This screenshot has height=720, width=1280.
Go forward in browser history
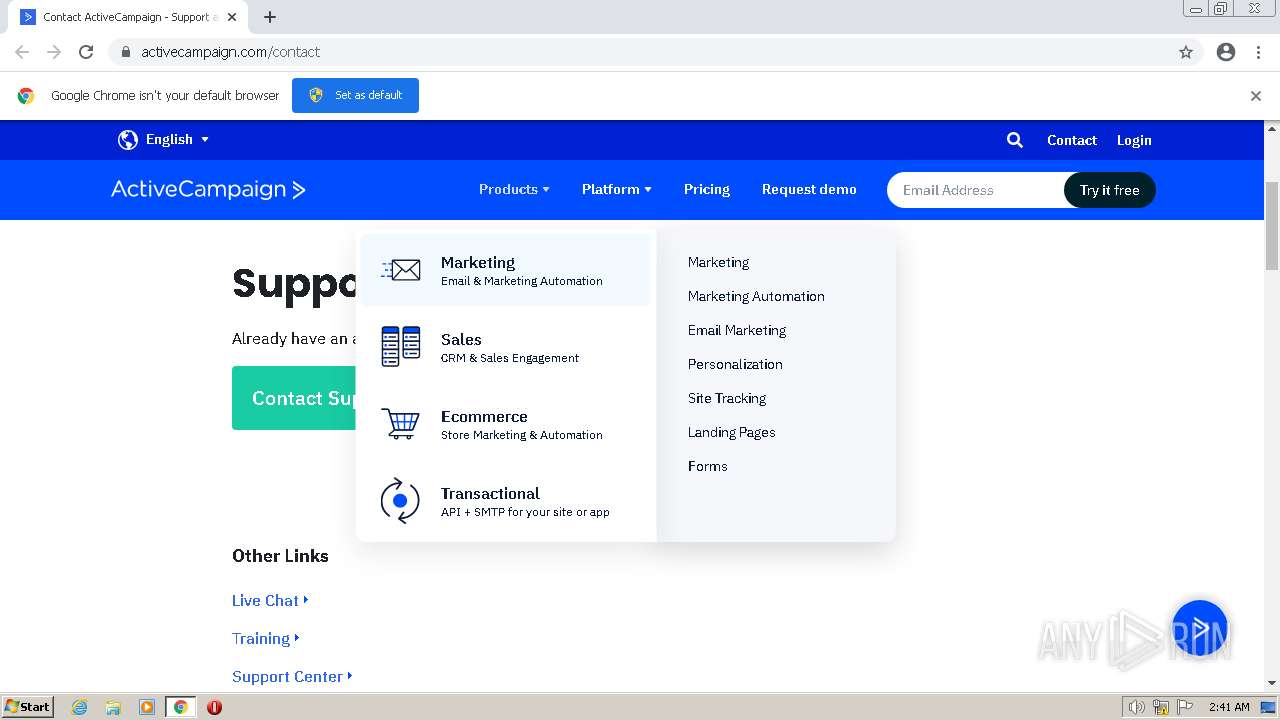[54, 52]
